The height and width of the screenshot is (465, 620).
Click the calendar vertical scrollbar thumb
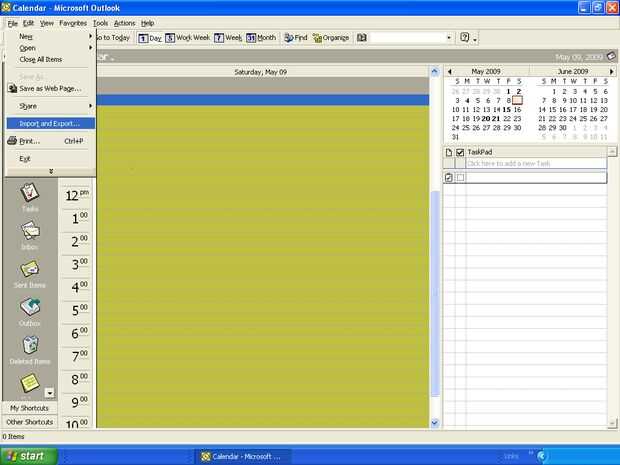click(435, 293)
